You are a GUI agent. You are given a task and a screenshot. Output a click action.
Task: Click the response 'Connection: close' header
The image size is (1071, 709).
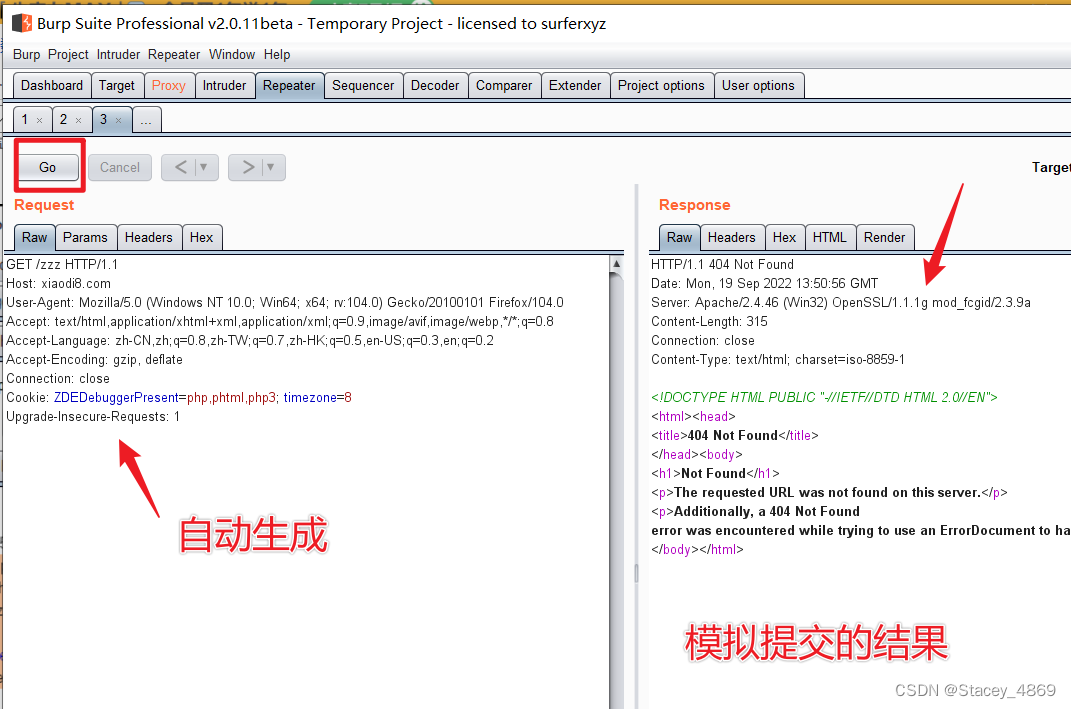(703, 341)
